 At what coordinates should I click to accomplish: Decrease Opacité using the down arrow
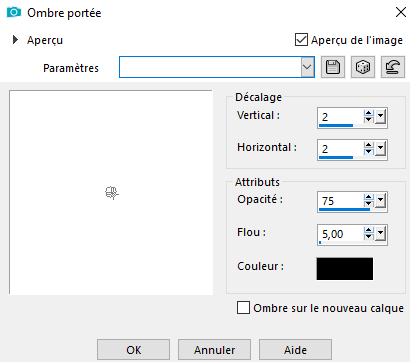pos(369,204)
